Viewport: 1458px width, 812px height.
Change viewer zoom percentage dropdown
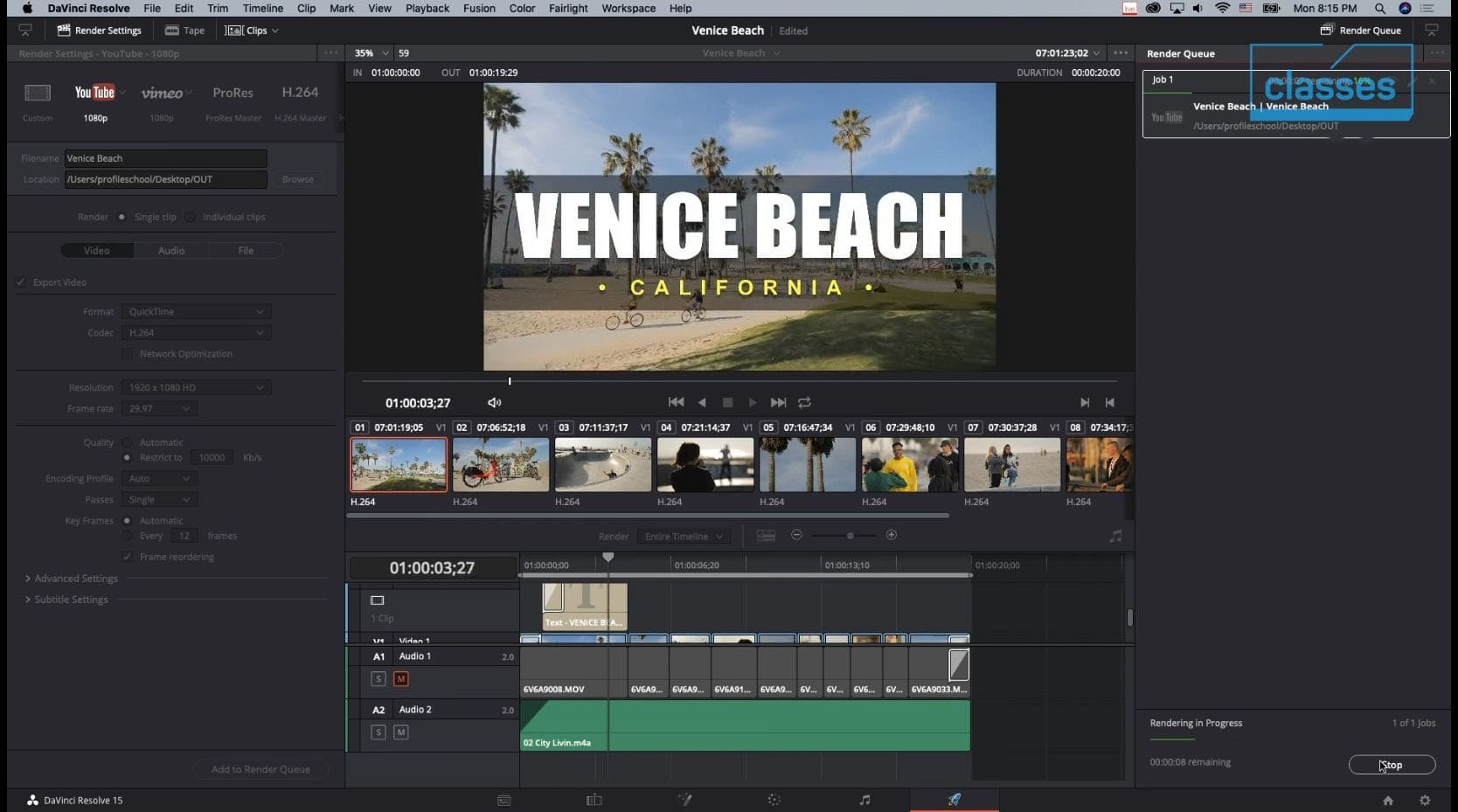point(371,53)
